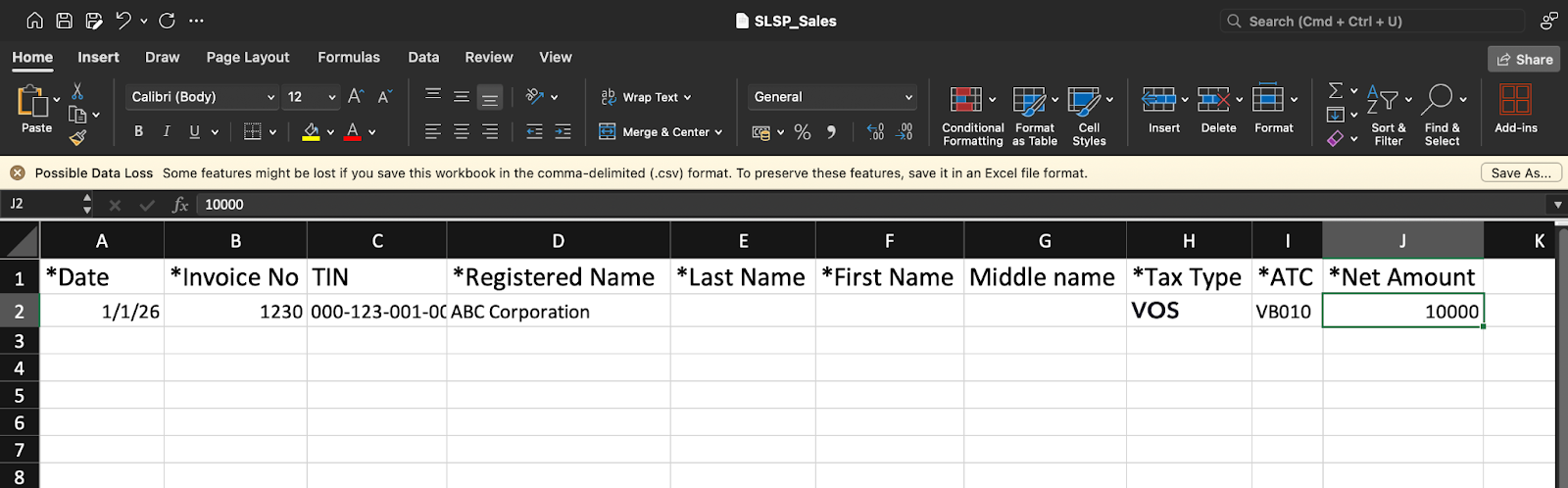Save the workbook with floppy disk icon
Viewport: 1568px width, 488px height.
point(64,21)
